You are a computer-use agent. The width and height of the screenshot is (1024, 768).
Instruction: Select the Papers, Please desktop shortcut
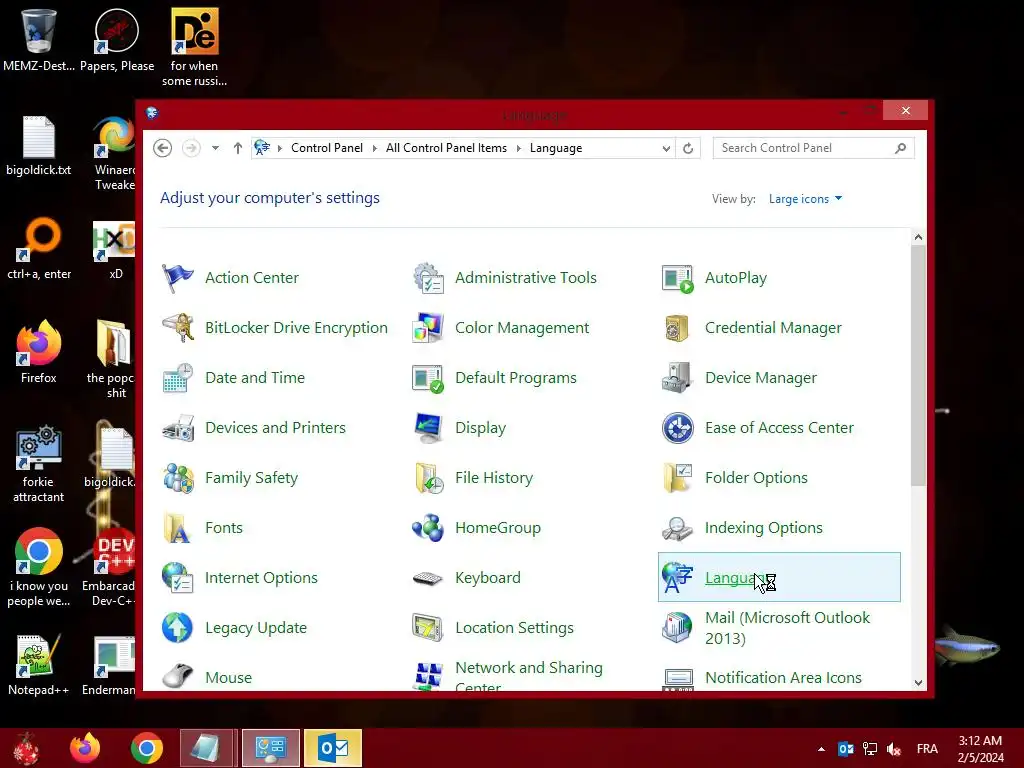(117, 39)
